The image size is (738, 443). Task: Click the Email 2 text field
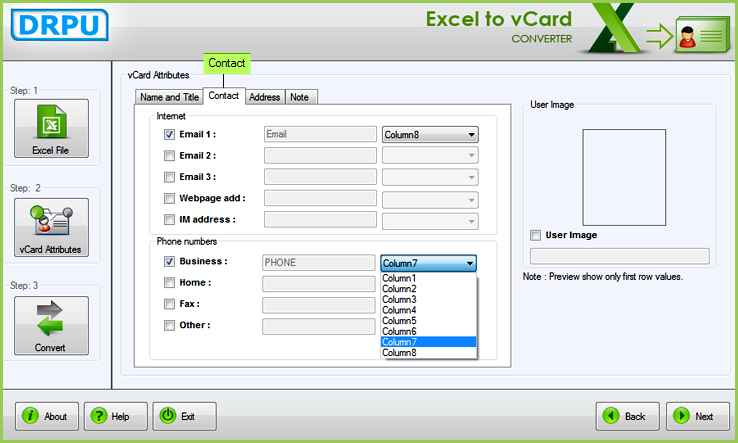(x=320, y=155)
